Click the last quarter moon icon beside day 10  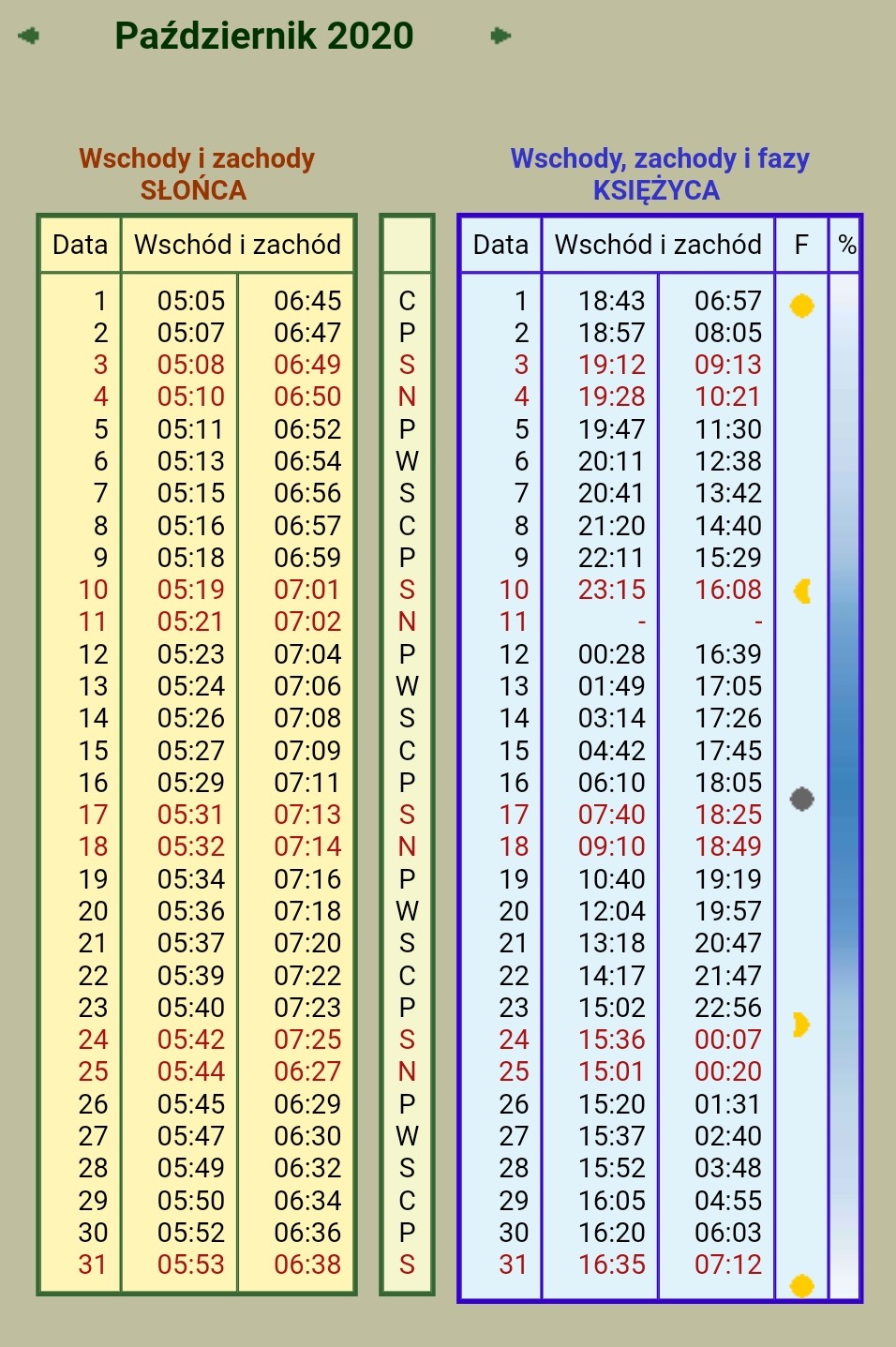click(x=801, y=591)
